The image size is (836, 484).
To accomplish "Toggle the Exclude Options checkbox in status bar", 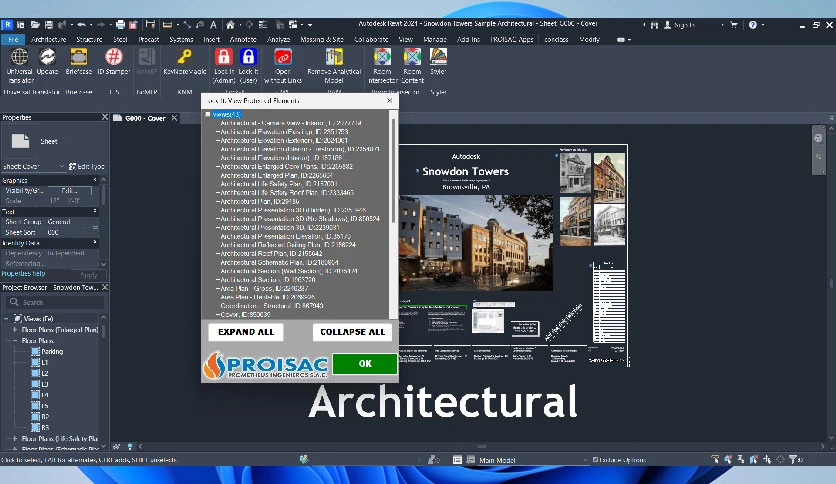I will click(596, 459).
